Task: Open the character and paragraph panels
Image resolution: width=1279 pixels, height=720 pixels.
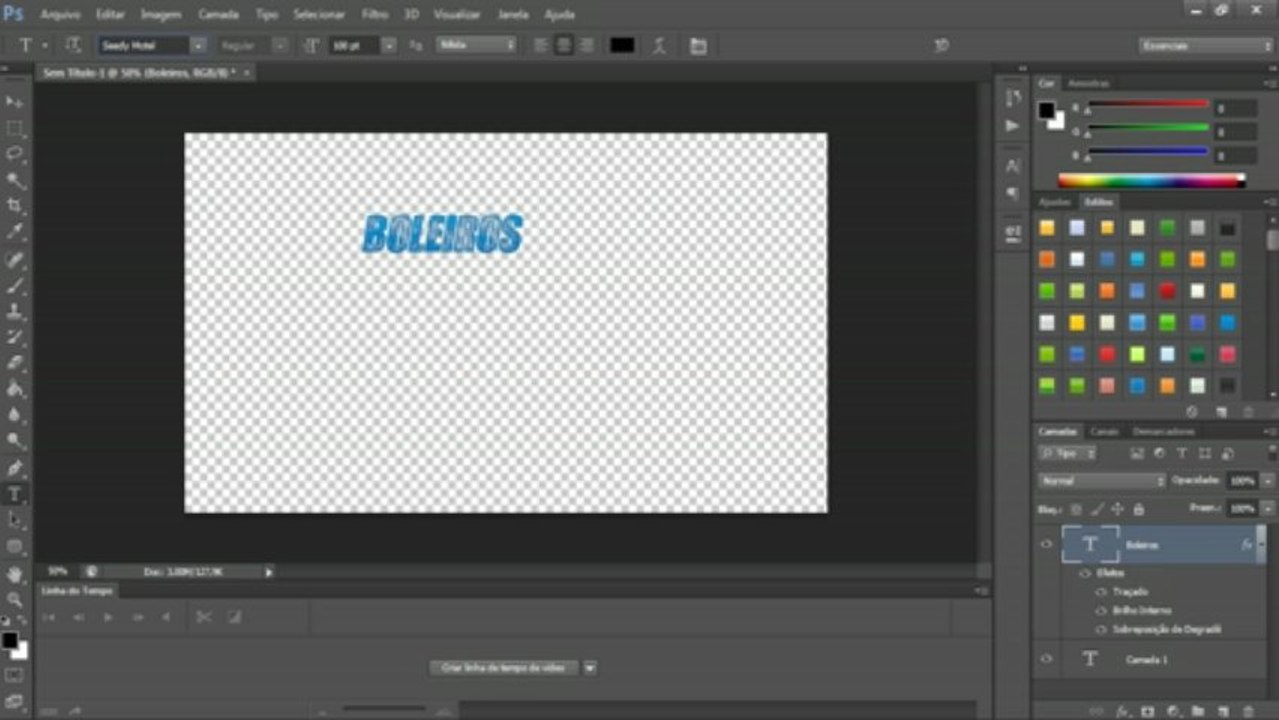Action: point(698,46)
